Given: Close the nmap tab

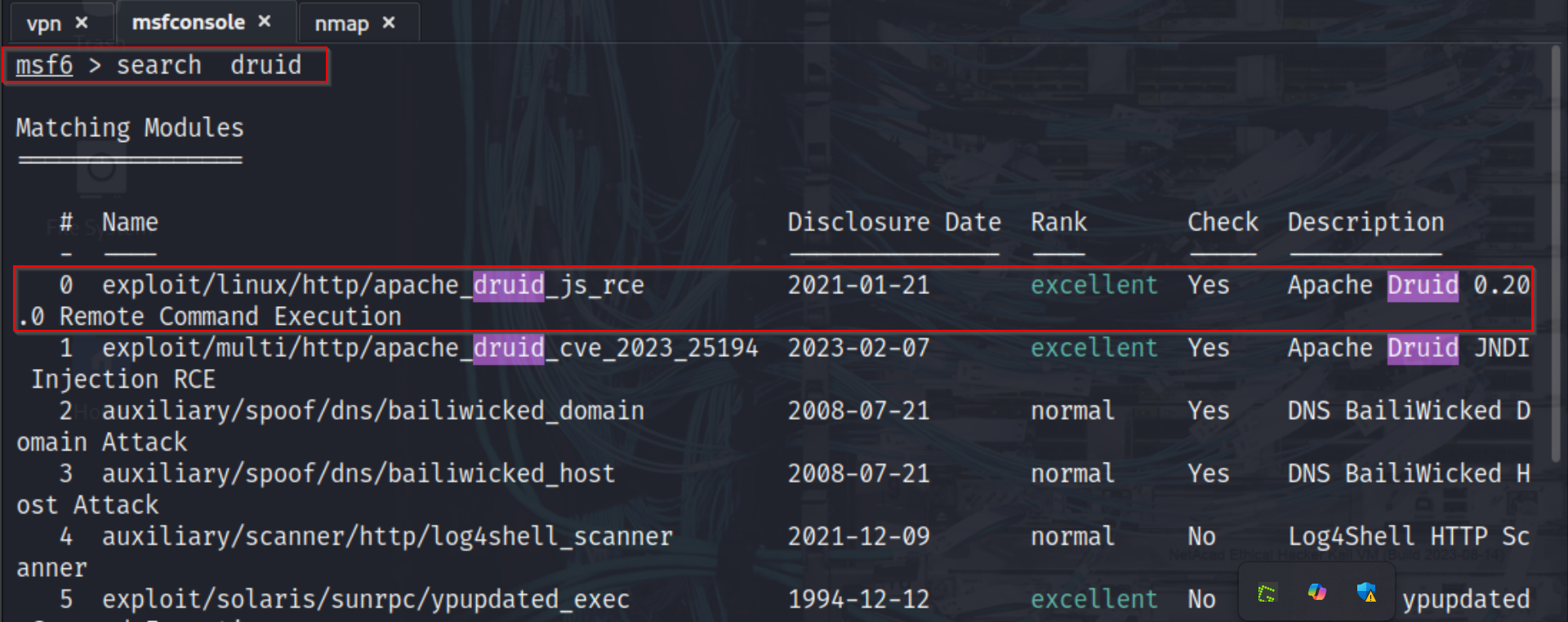Looking at the screenshot, I should pyautogui.click(x=389, y=23).
